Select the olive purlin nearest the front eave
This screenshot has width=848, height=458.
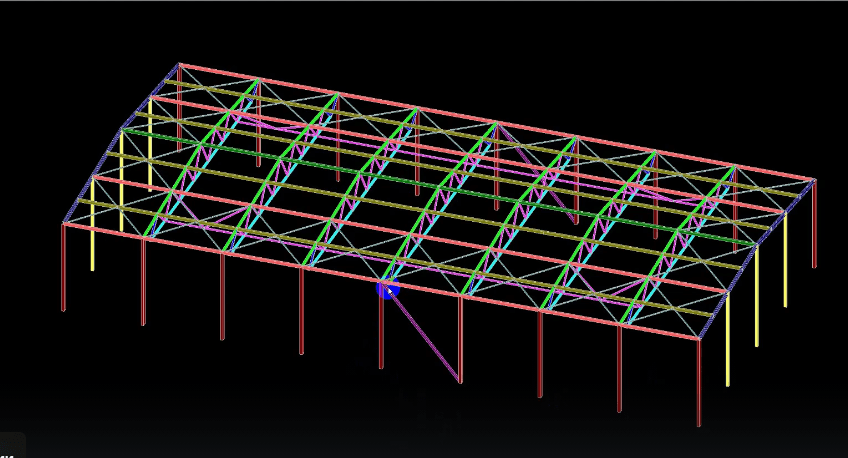point(400,257)
